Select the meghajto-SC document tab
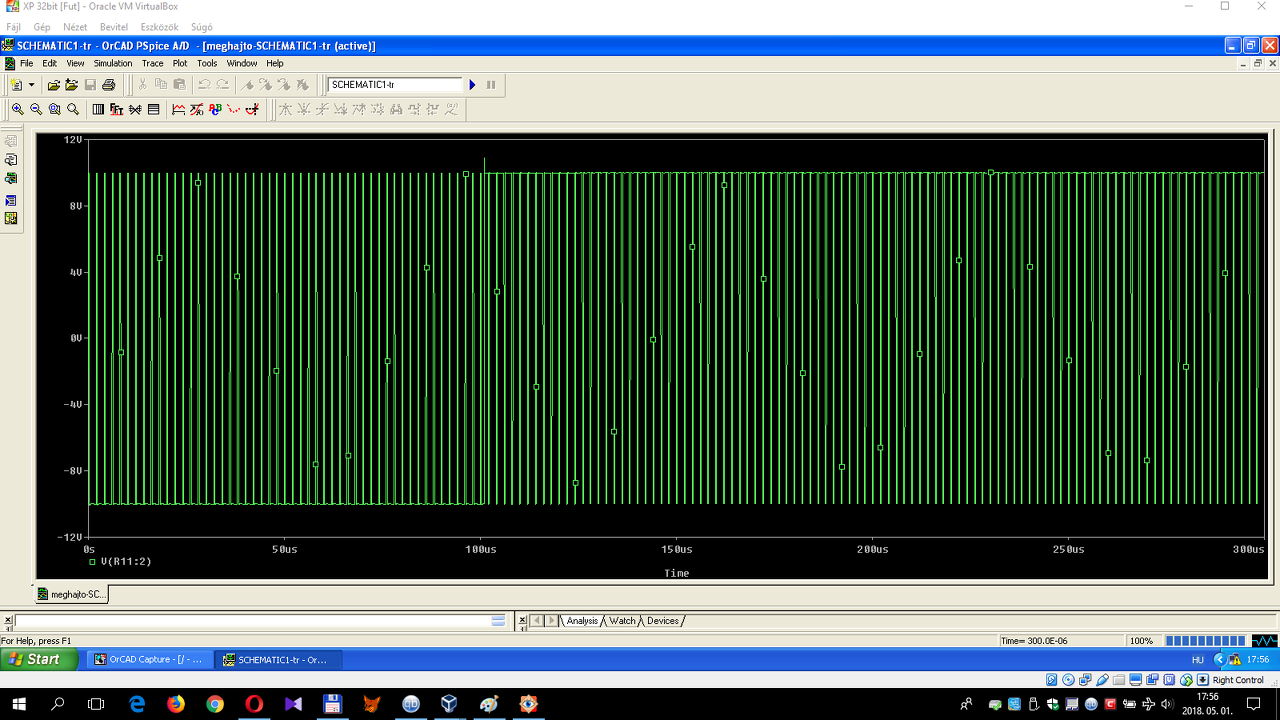 coord(72,594)
